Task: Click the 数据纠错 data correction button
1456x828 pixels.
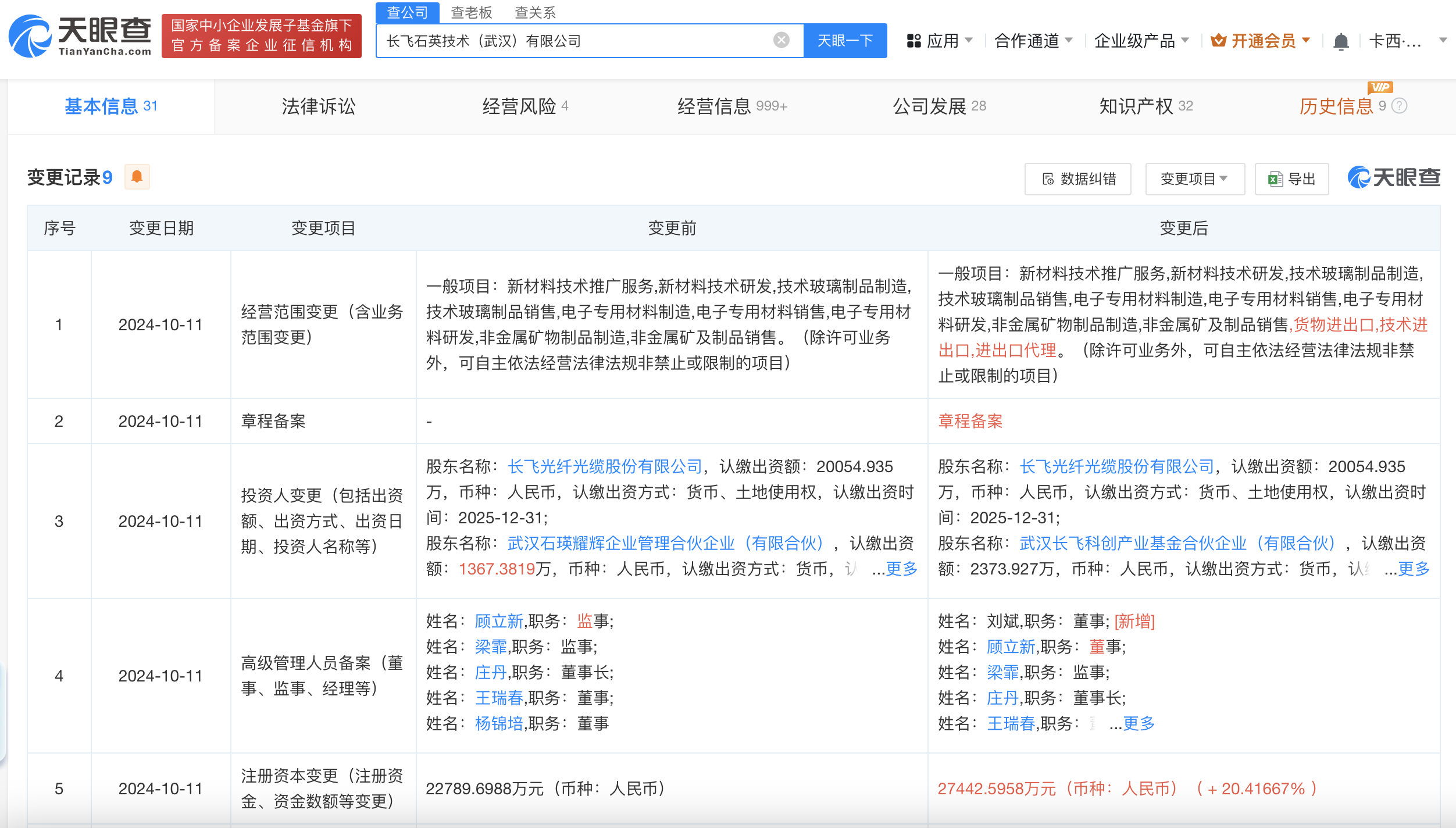Action: pos(1078,179)
